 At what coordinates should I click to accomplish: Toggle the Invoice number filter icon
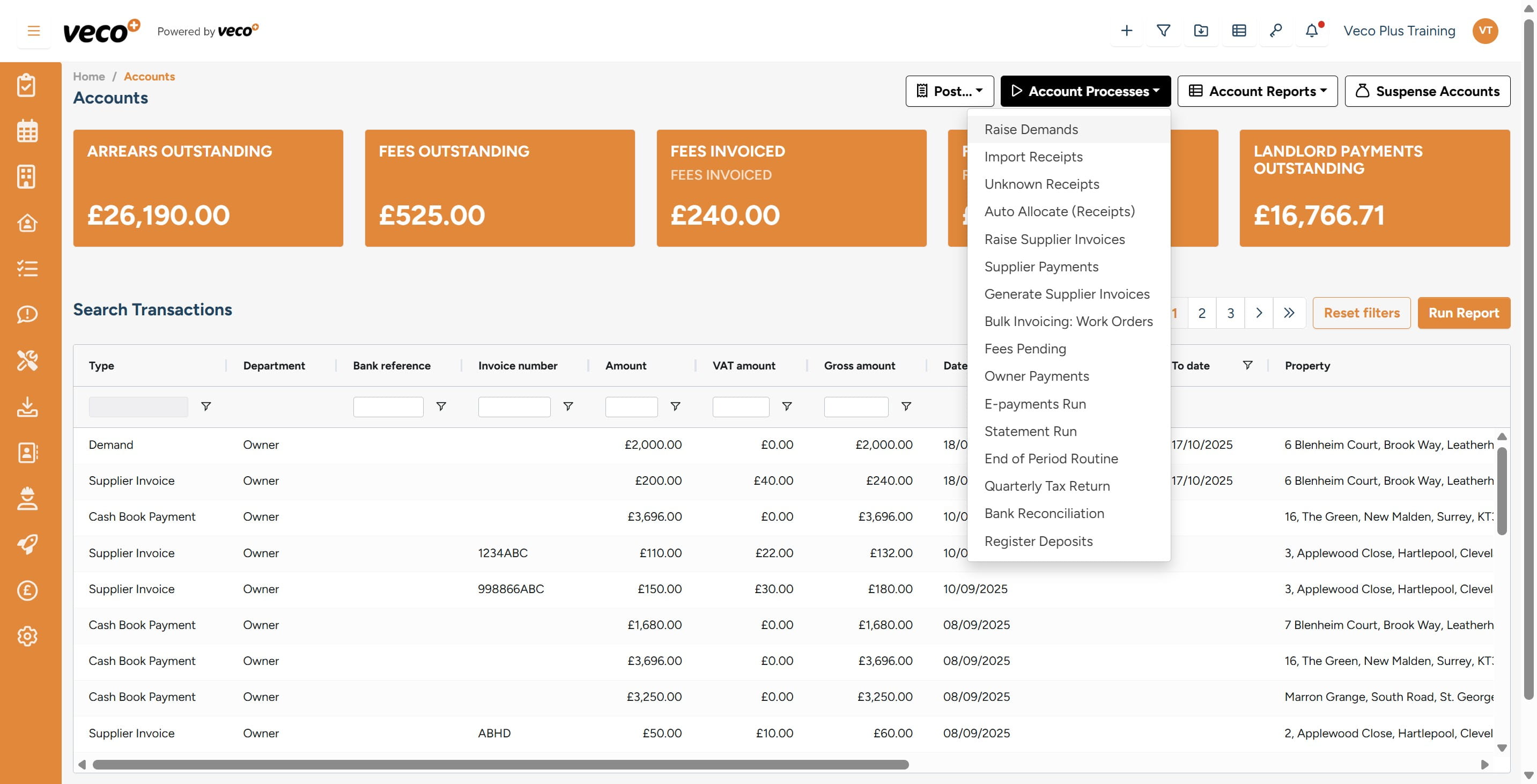point(568,406)
